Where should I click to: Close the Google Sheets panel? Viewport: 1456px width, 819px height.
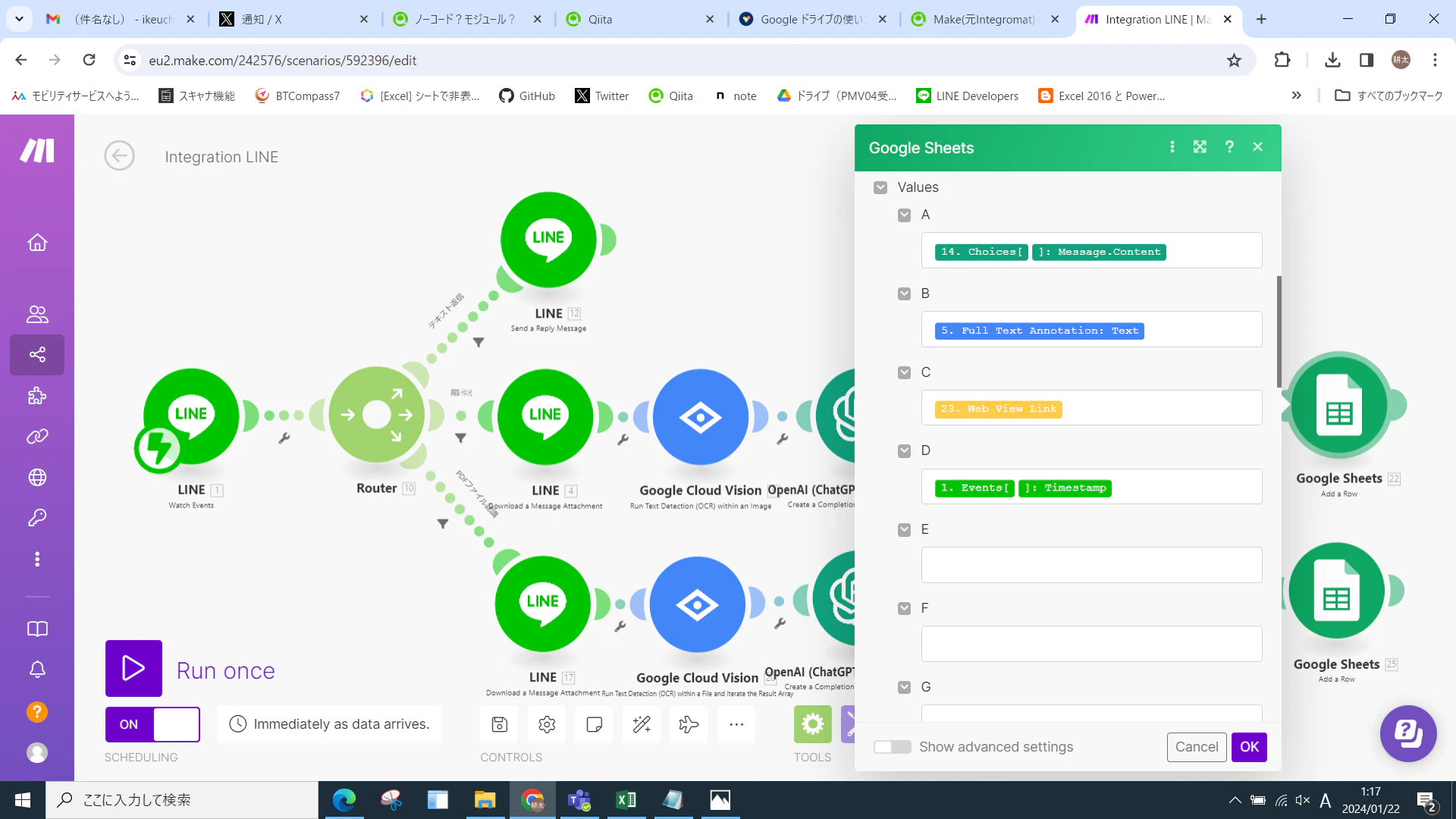[1258, 147]
